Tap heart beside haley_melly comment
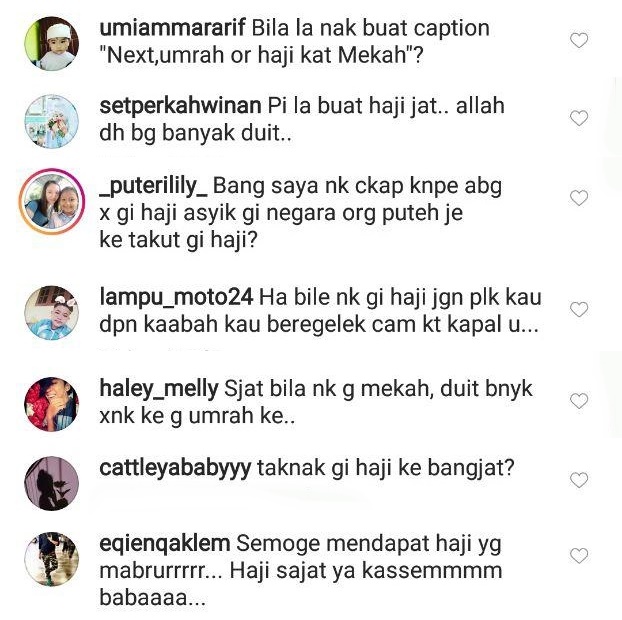Viewport: 622px width, 620px height. [579, 401]
